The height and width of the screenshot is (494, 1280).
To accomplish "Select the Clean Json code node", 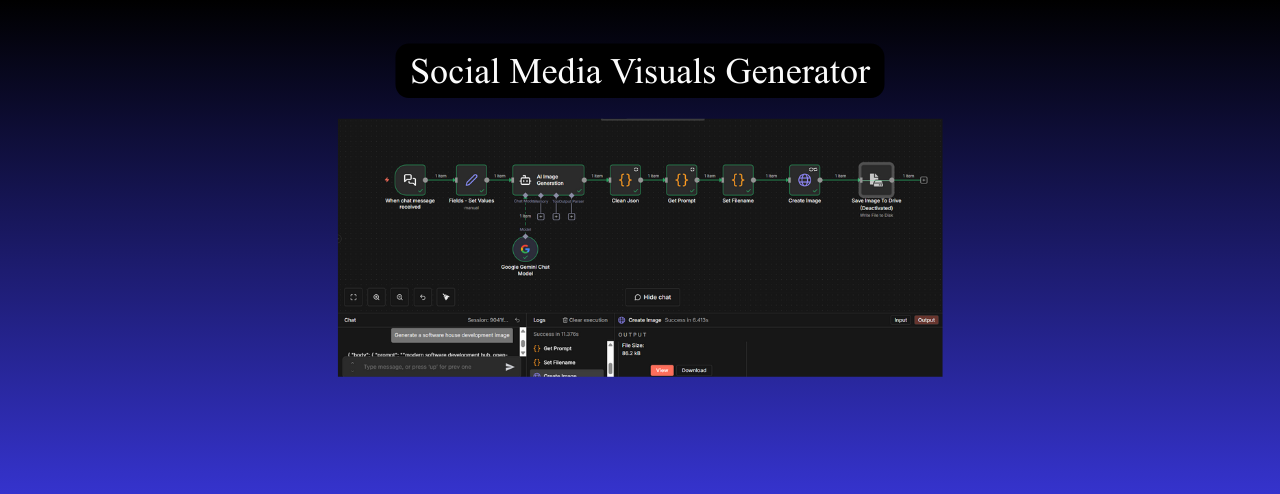I will pos(625,180).
